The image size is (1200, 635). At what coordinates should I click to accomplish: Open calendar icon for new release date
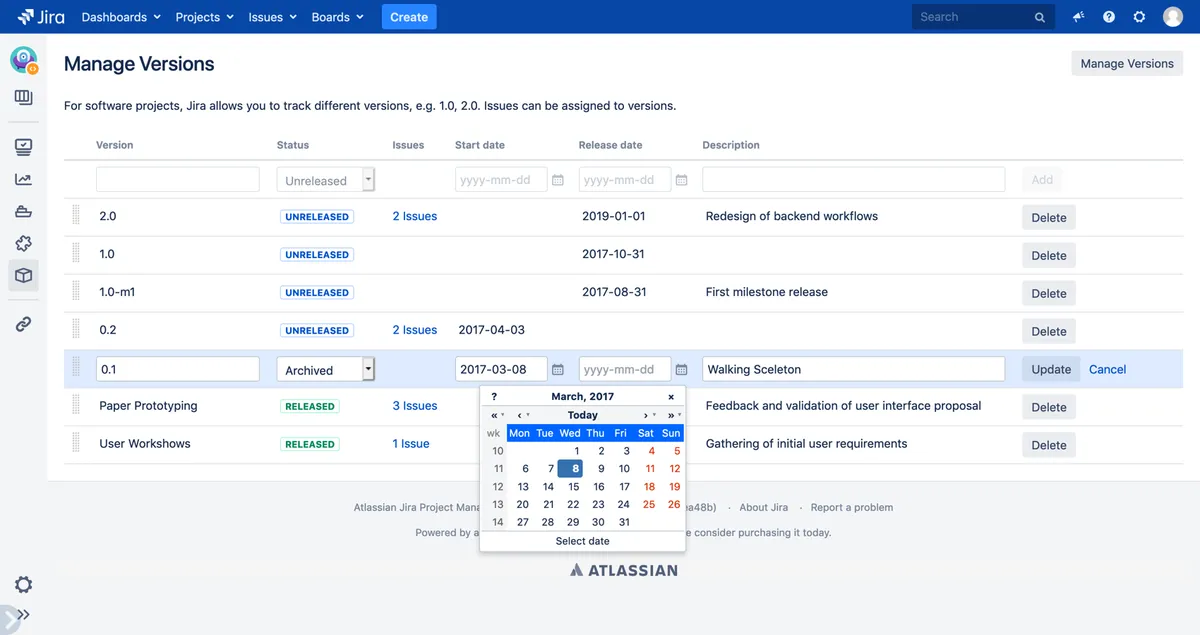coord(681,180)
